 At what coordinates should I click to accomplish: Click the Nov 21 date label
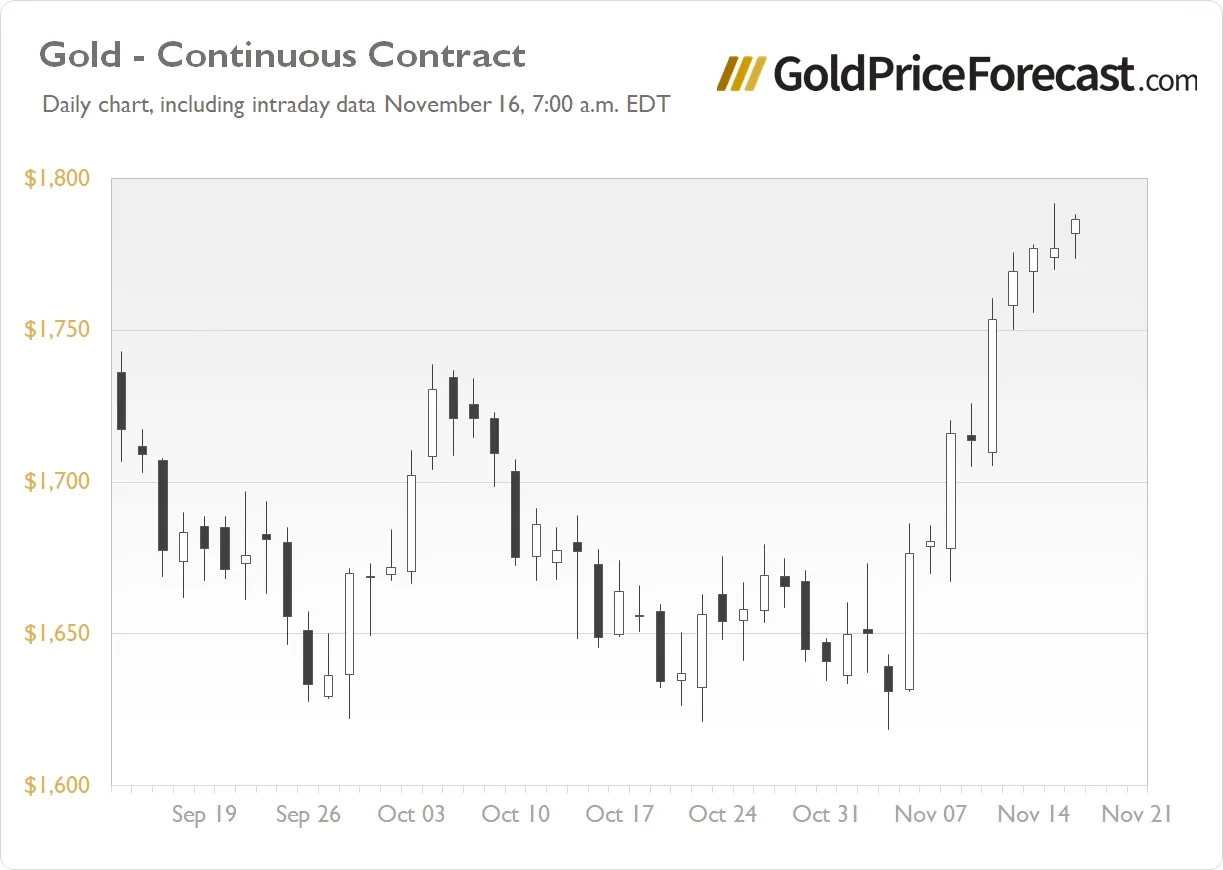pos(1137,815)
